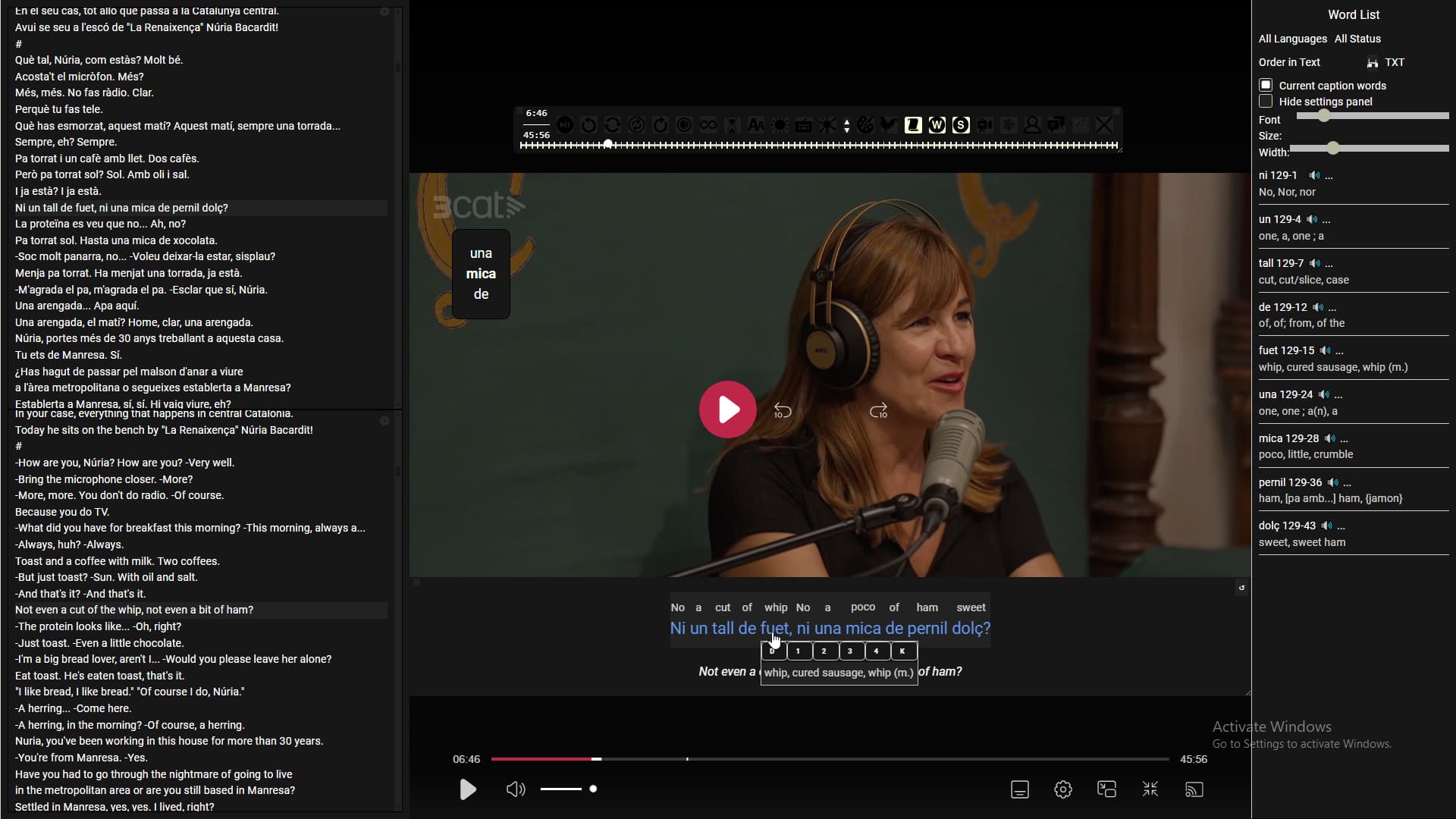Viewport: 1456px width, 819px height.
Task: Click the big red play button on video
Action: coord(727,409)
